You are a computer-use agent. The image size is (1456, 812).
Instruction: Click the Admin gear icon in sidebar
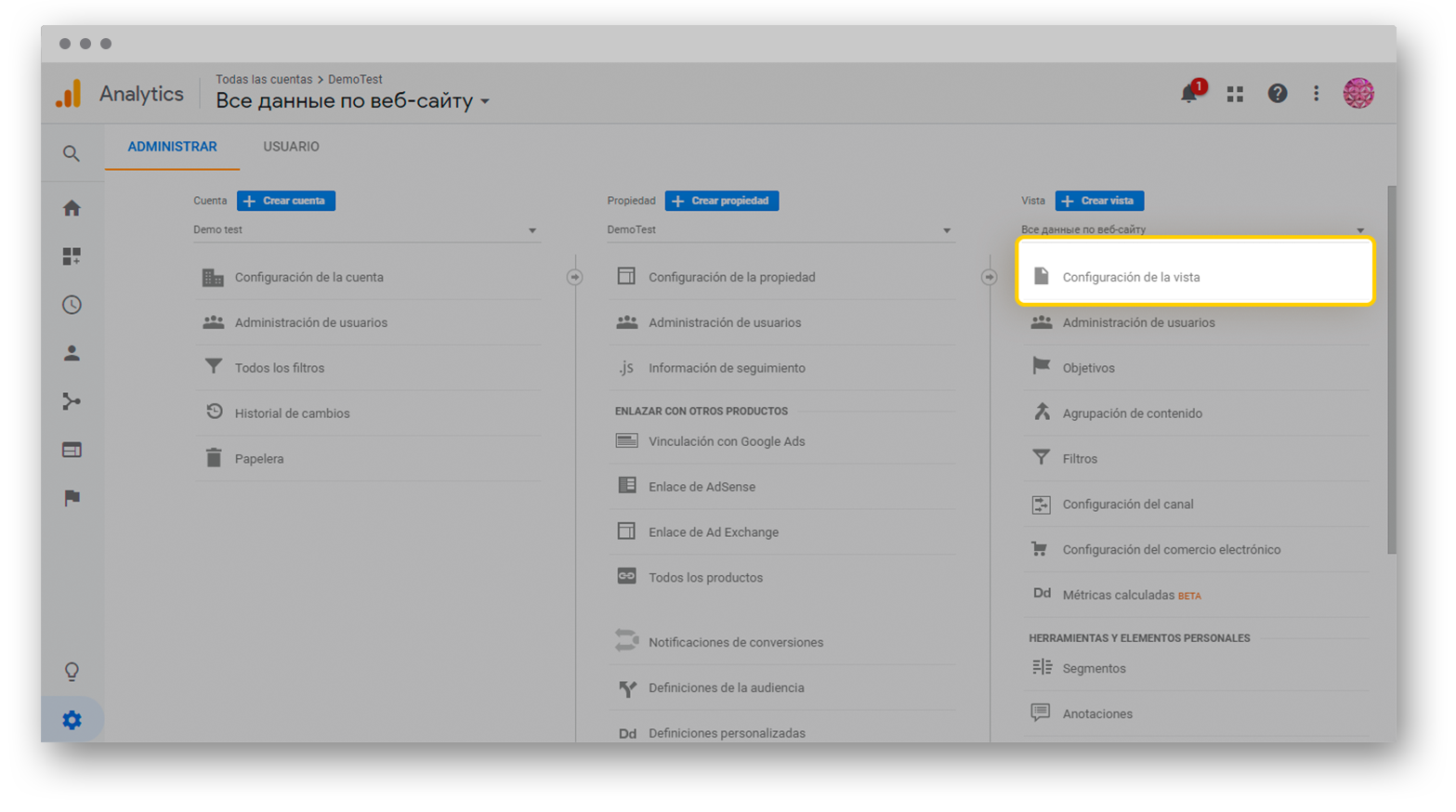coord(72,720)
